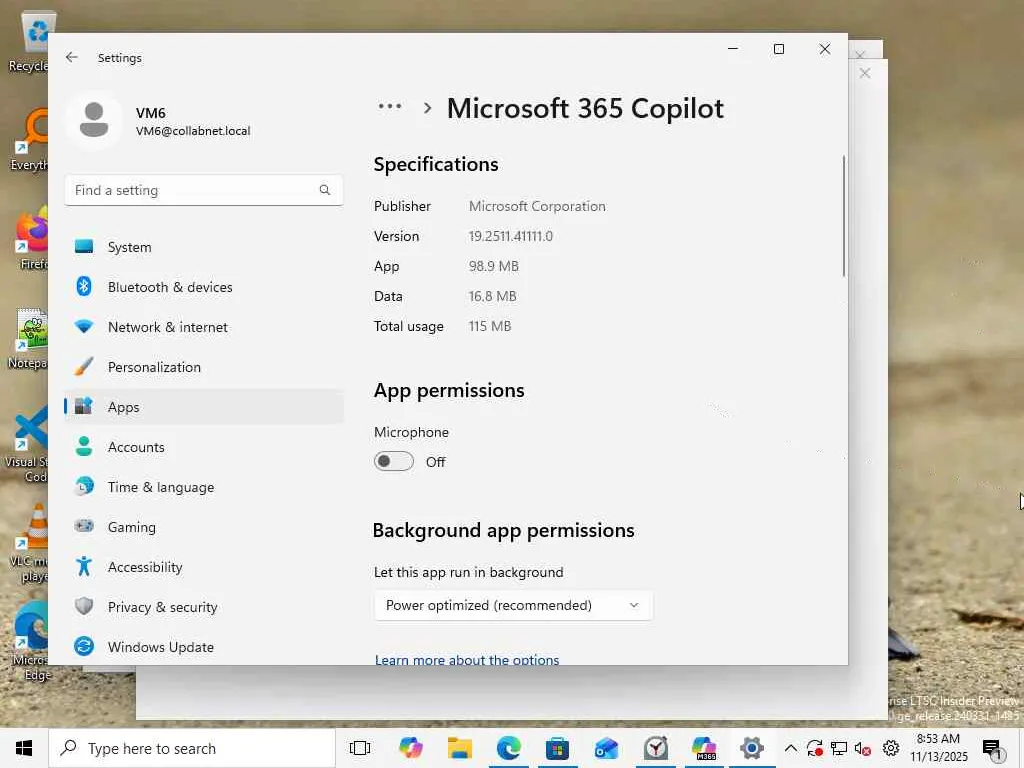Click the taskbar search box
This screenshot has height=768, width=1024.
tap(192, 748)
